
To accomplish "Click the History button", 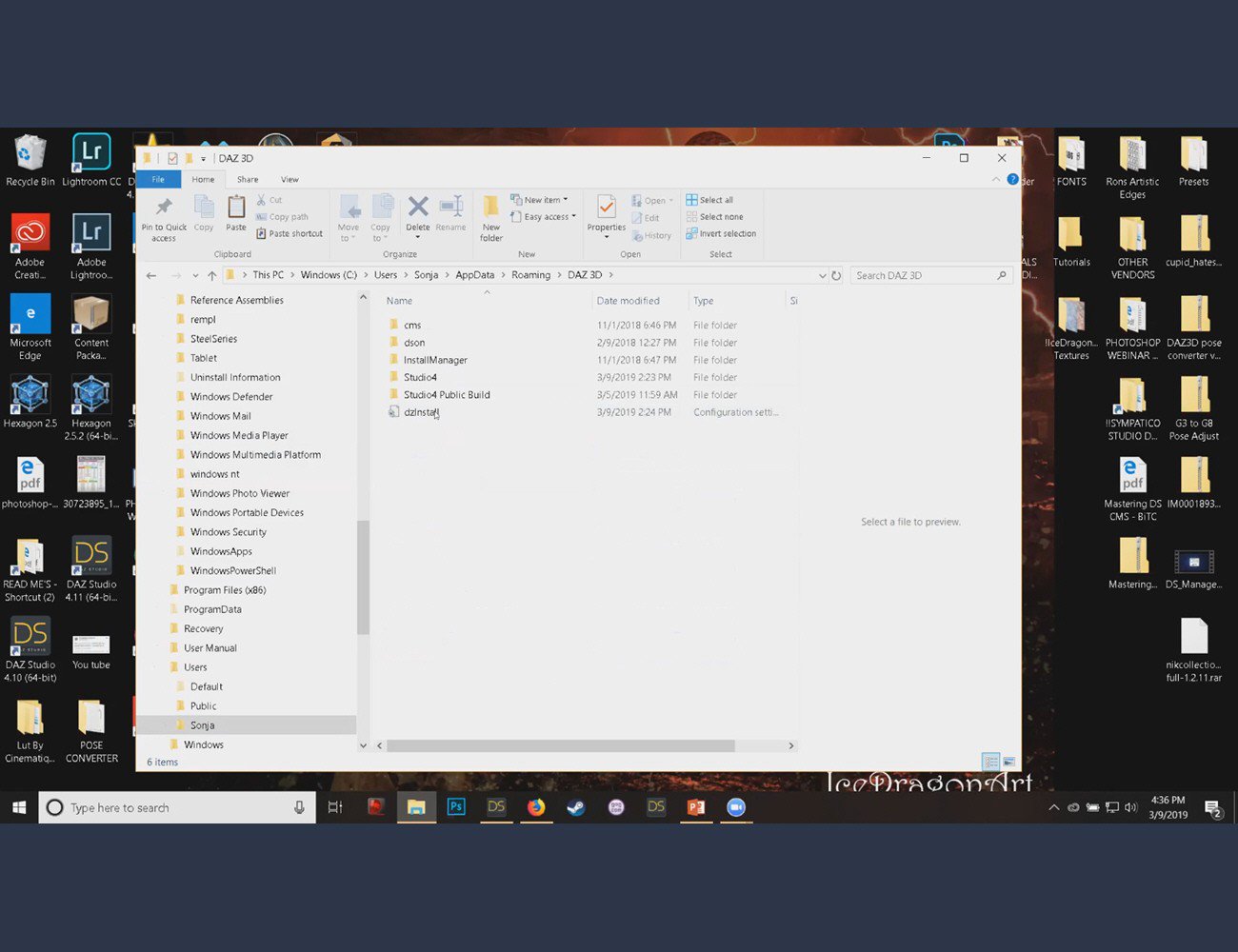I will click(x=651, y=236).
